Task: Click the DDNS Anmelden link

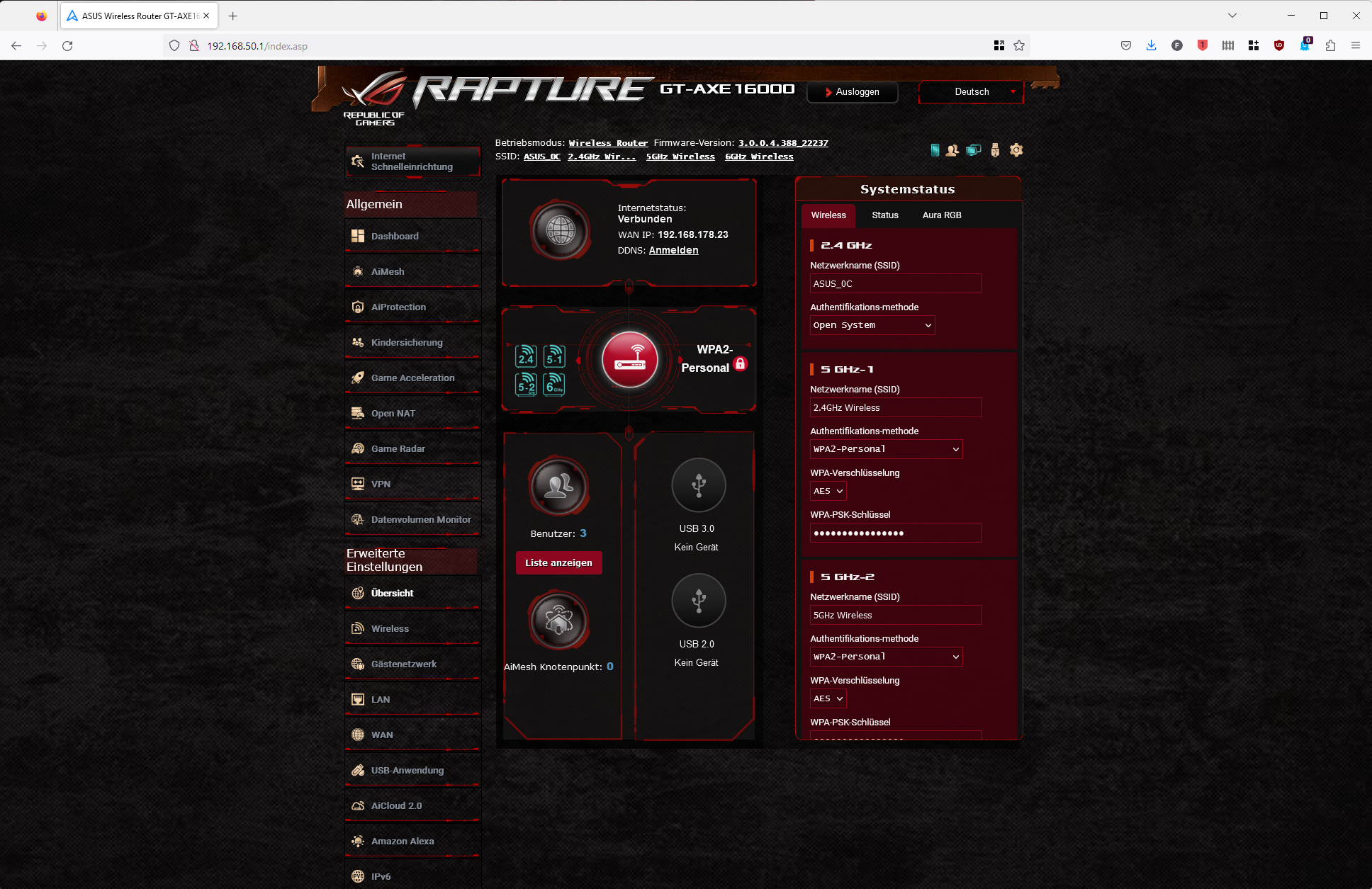Action: click(x=673, y=251)
